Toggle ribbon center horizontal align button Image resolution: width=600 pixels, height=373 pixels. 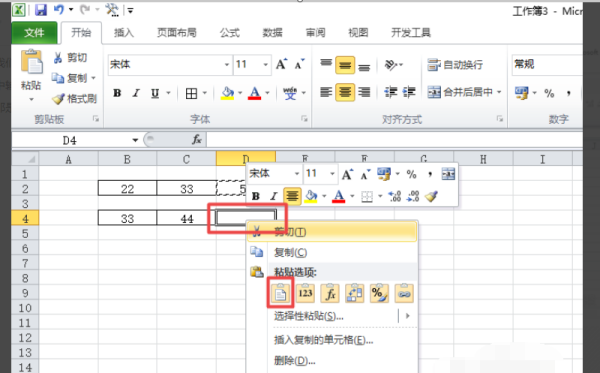[345, 92]
